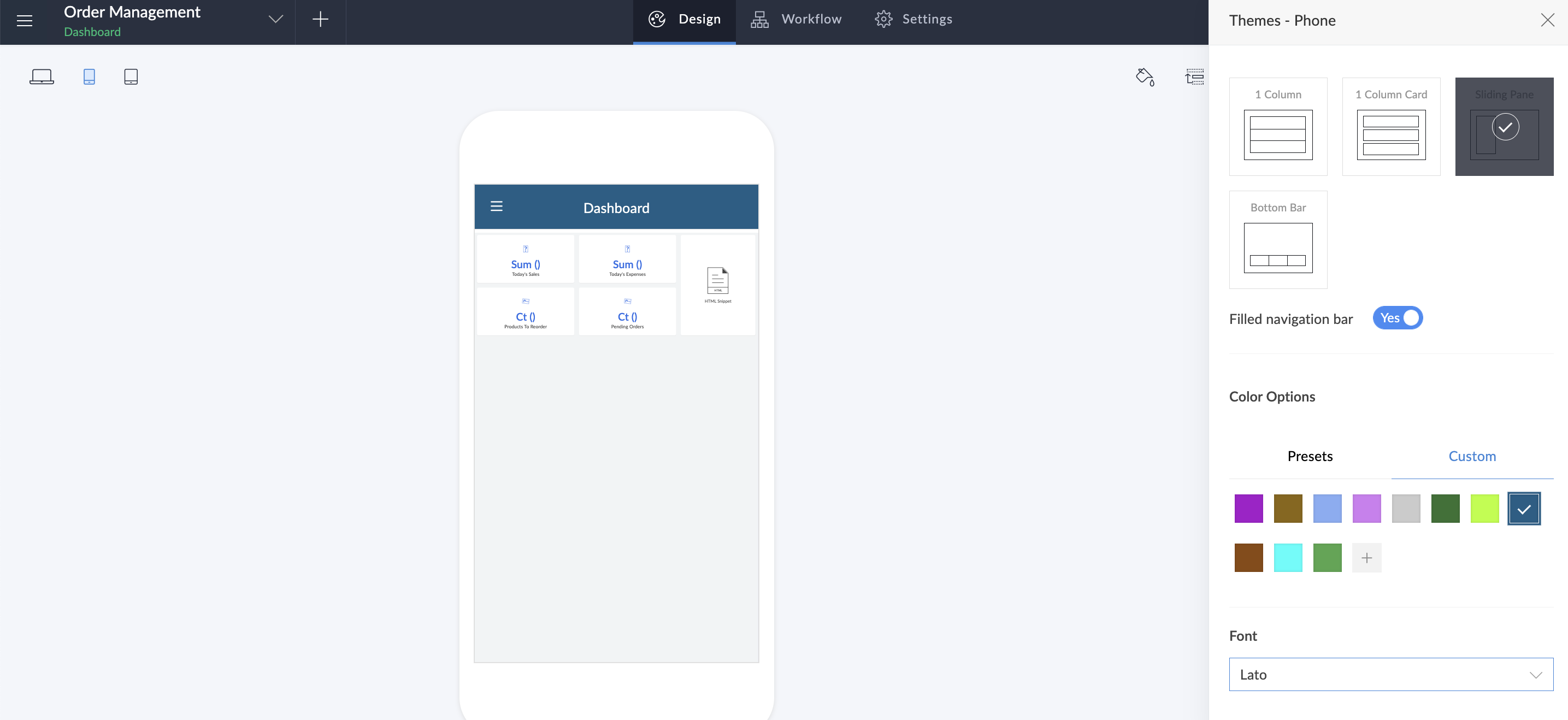This screenshot has height=720, width=1568.
Task: Pick the cyan color swatch
Action: (x=1288, y=558)
